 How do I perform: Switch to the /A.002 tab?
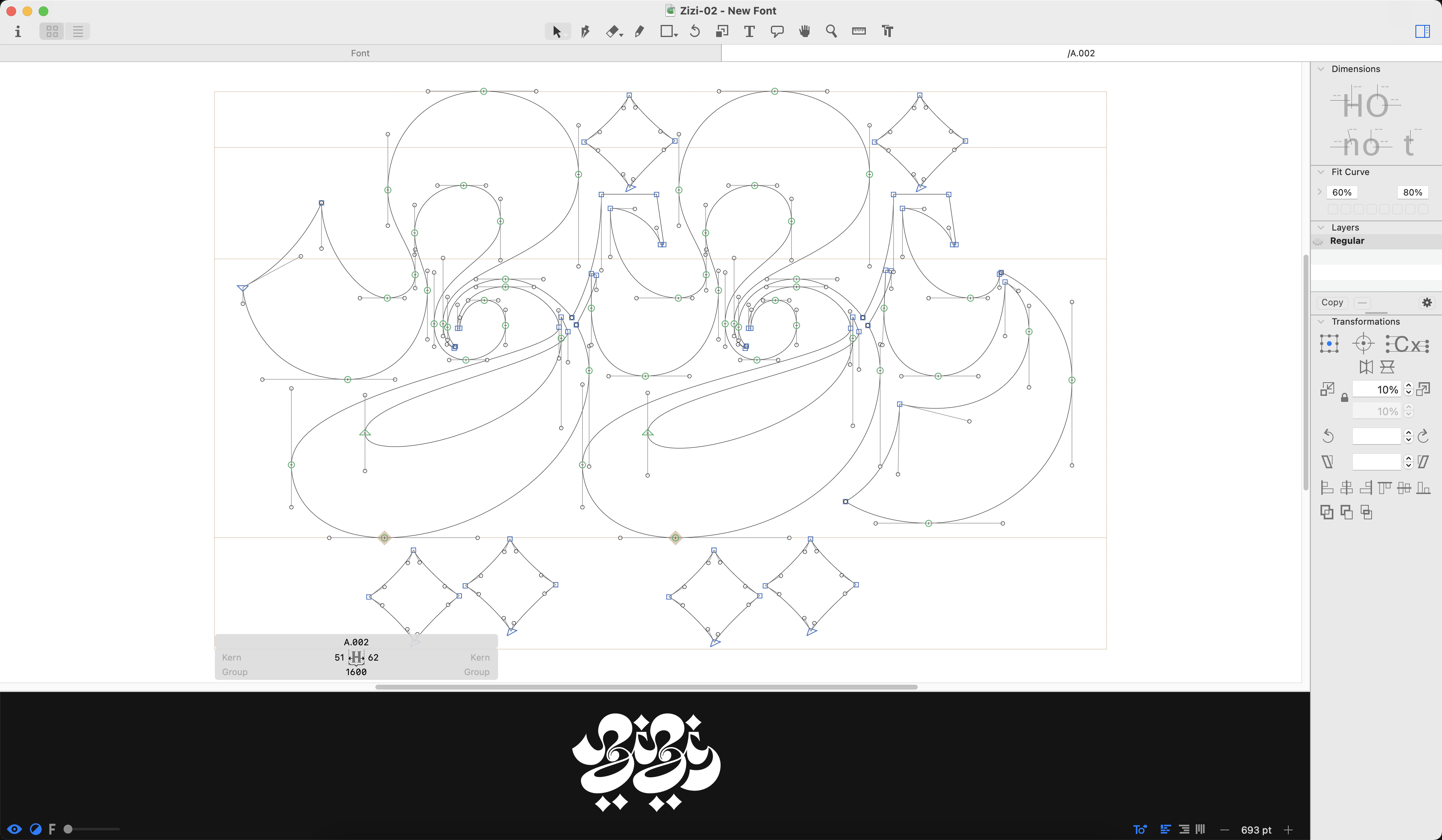pyautogui.click(x=1081, y=53)
